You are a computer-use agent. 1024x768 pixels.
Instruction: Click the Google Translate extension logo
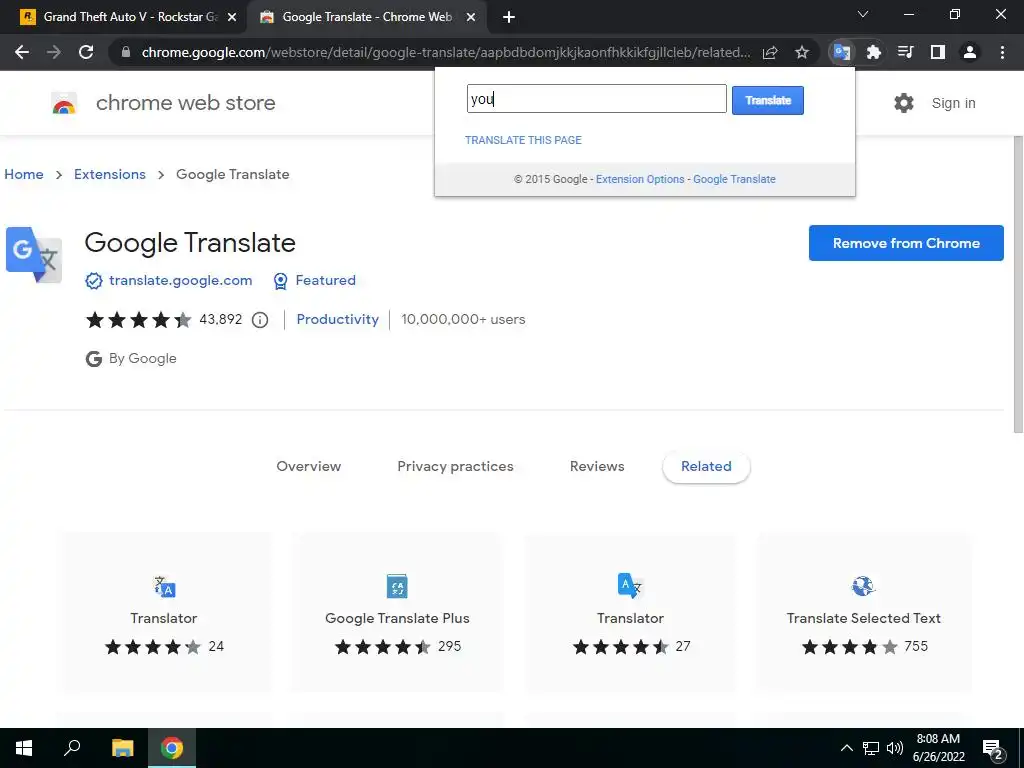[x=34, y=255]
